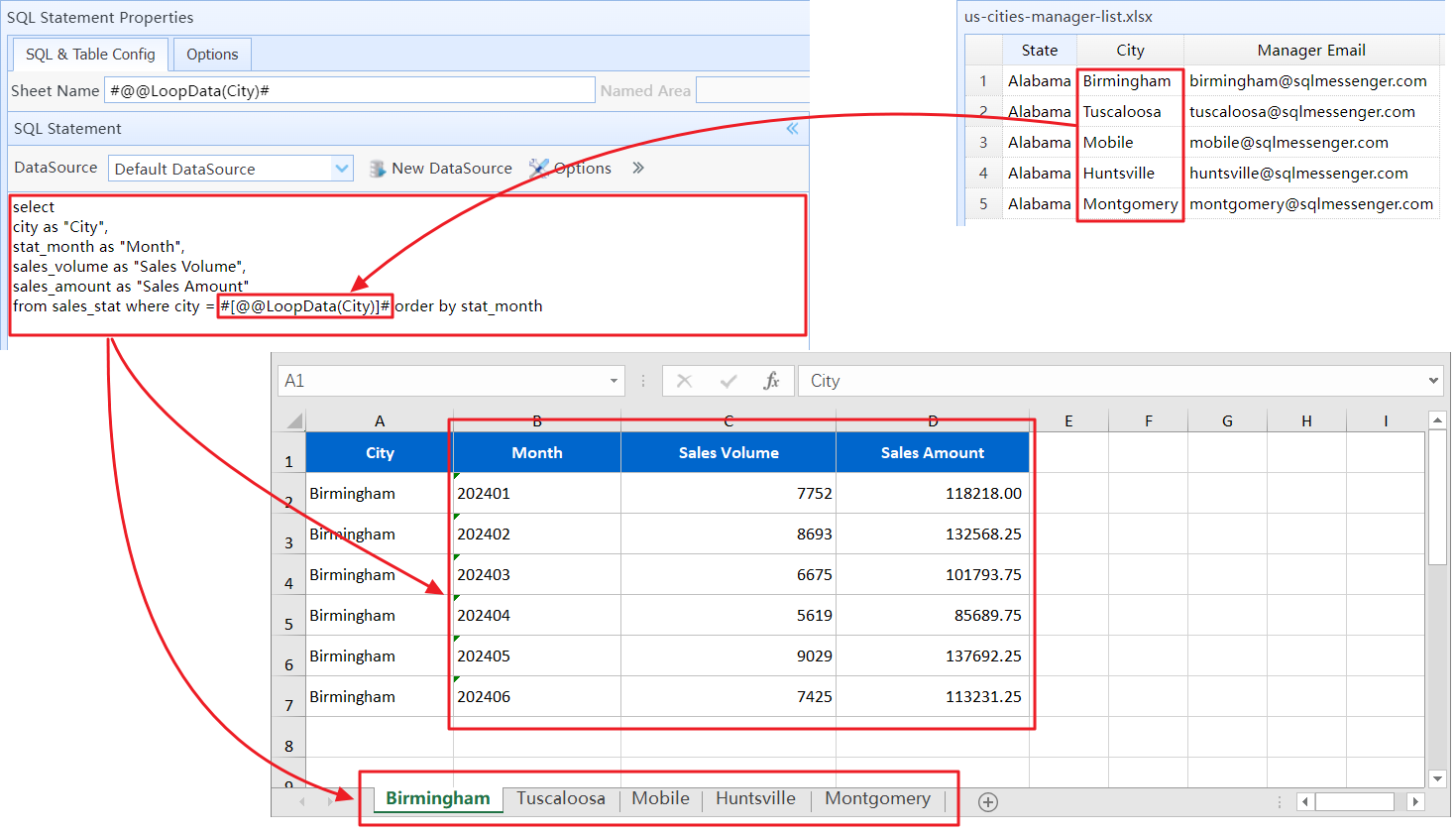This screenshot has width=1456, height=833.
Task: Click Huntsville cell in manager list
Action: (x=1130, y=174)
